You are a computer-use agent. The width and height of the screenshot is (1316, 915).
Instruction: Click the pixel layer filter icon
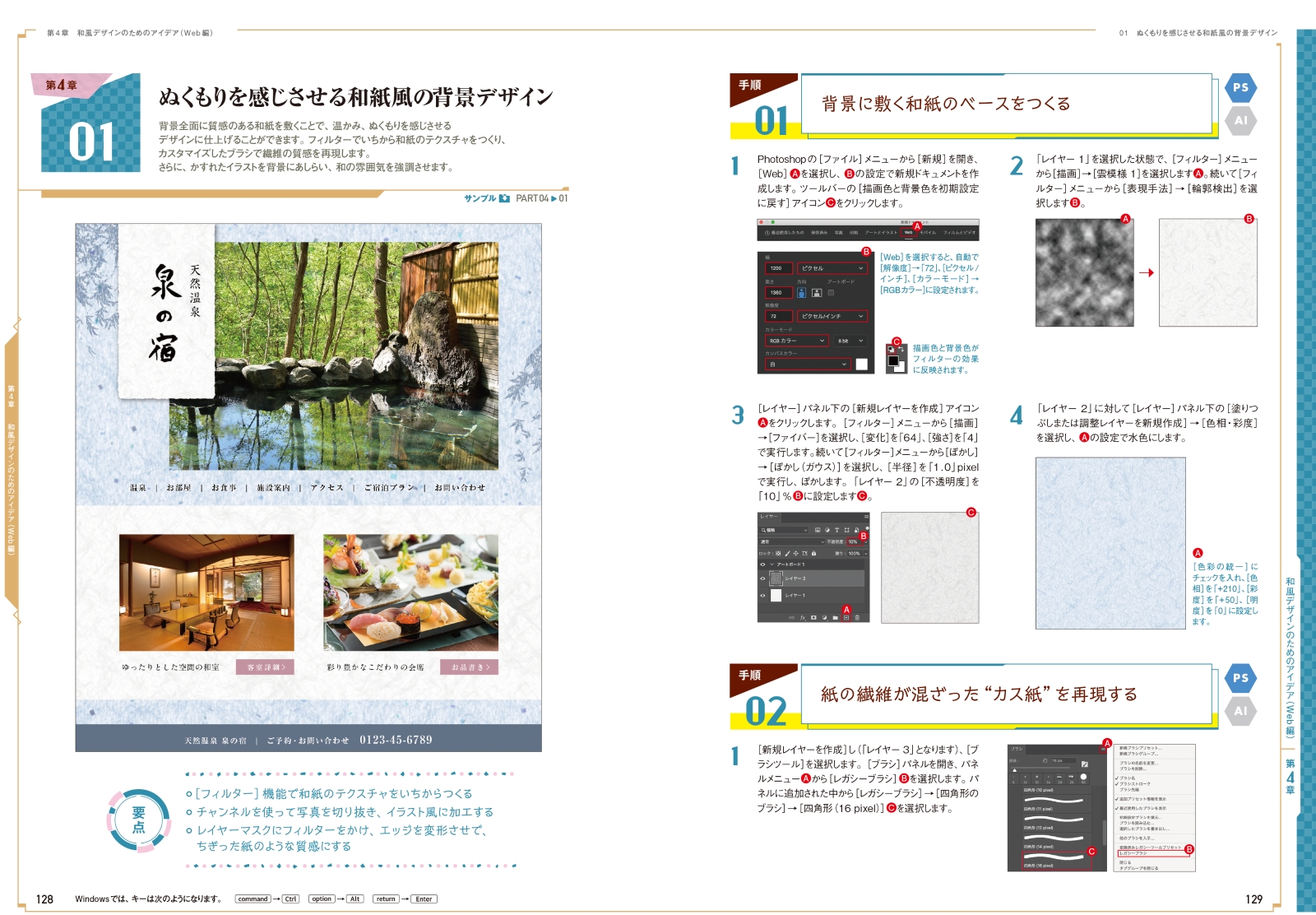click(818, 530)
